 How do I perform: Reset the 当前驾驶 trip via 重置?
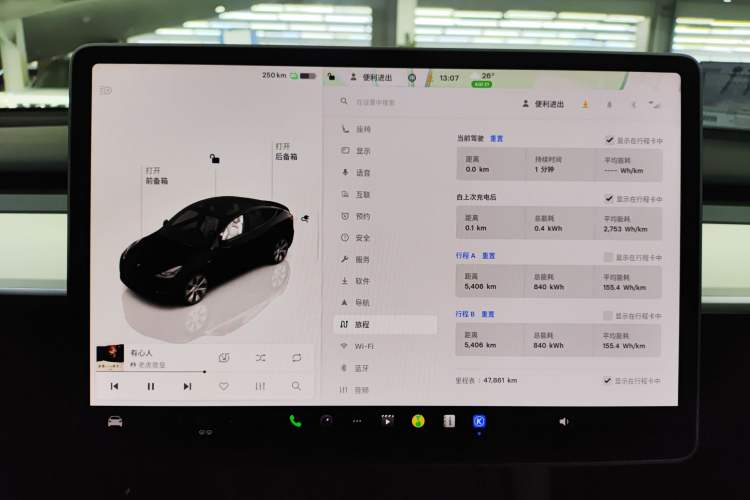[x=496, y=139]
